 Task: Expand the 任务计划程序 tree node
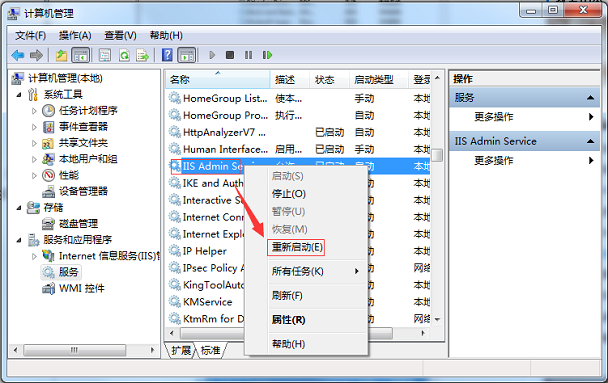coord(34,111)
